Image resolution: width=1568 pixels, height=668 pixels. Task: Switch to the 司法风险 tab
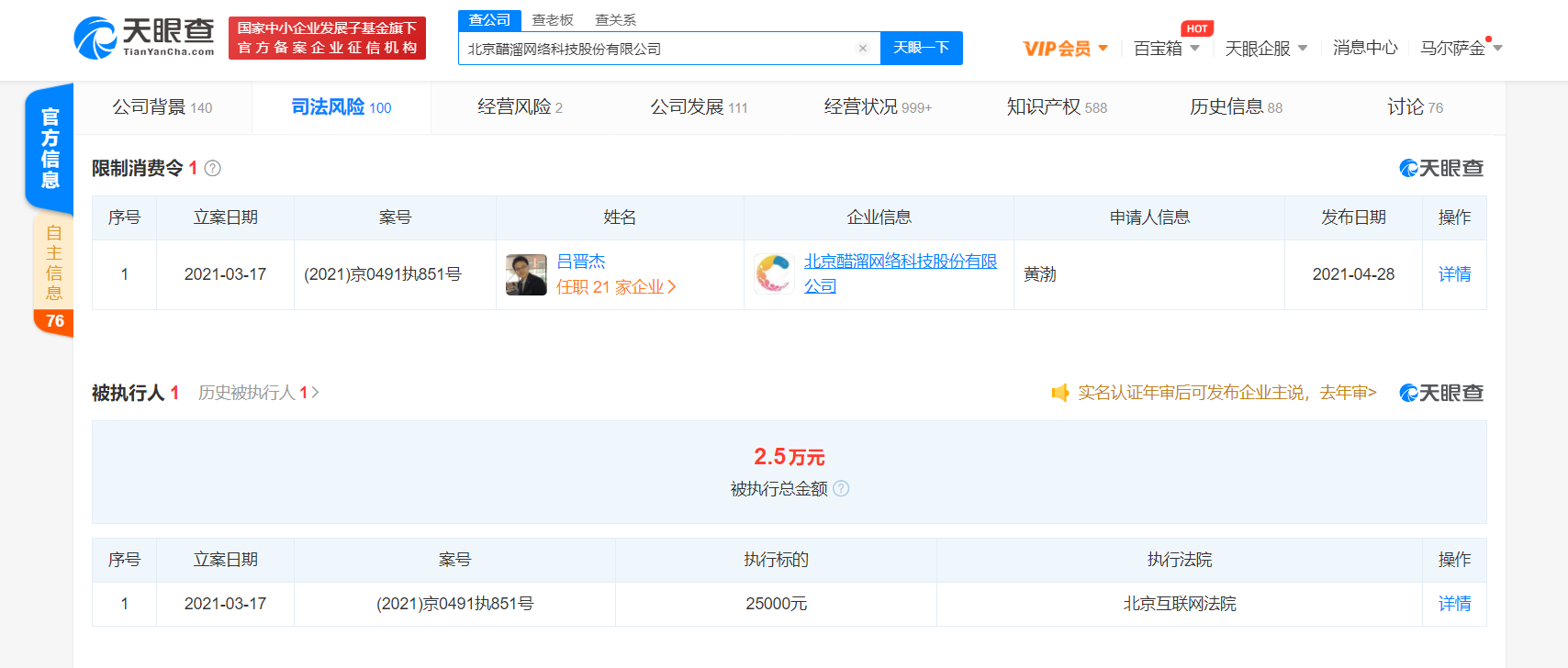(342, 107)
